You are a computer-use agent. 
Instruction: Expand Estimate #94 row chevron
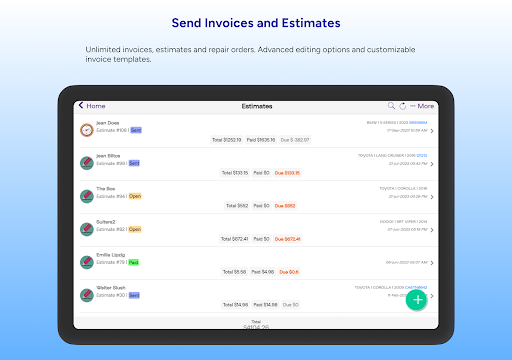click(x=432, y=197)
